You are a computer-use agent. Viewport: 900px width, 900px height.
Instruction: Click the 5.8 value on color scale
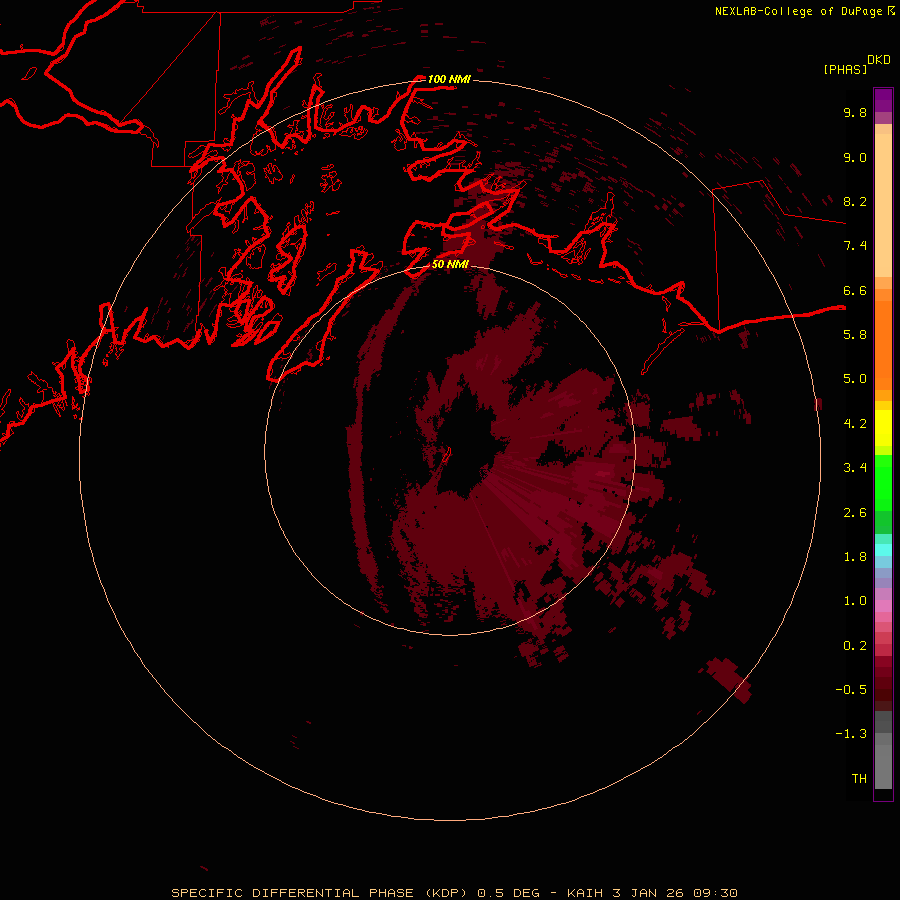855,335
